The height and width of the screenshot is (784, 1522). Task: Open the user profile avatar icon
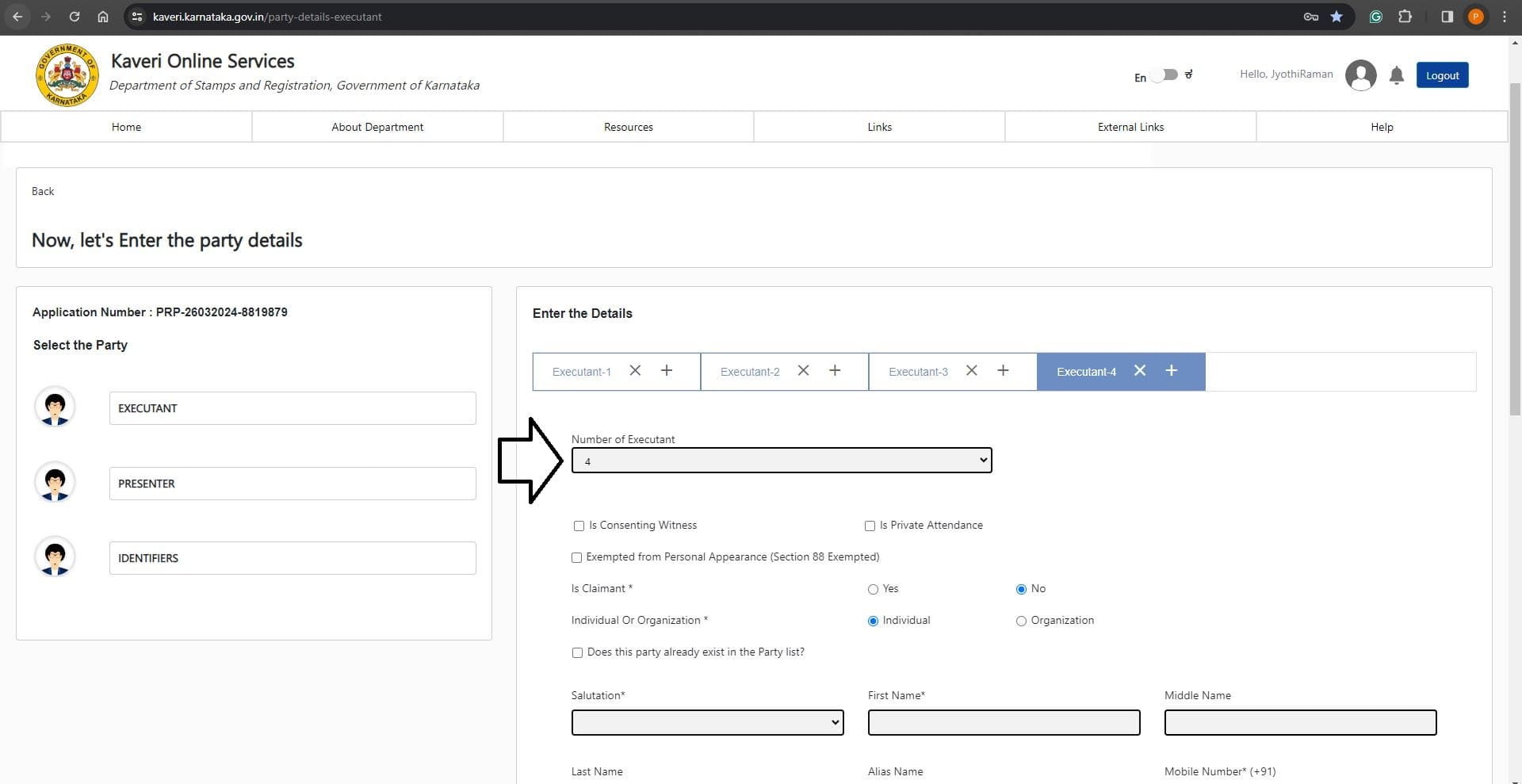point(1360,75)
